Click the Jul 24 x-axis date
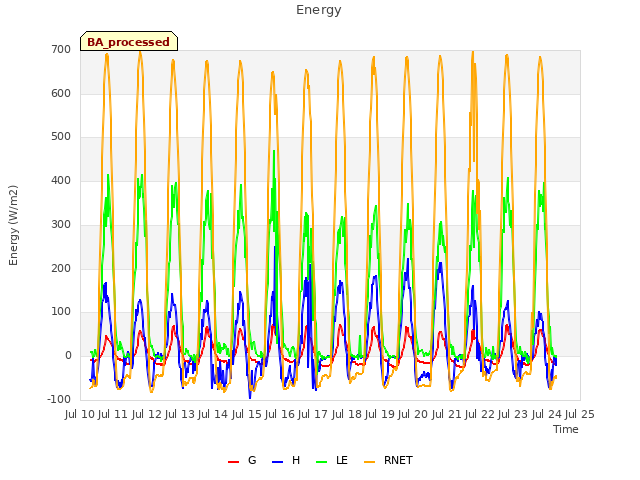This screenshot has width=640, height=480. tap(547, 415)
